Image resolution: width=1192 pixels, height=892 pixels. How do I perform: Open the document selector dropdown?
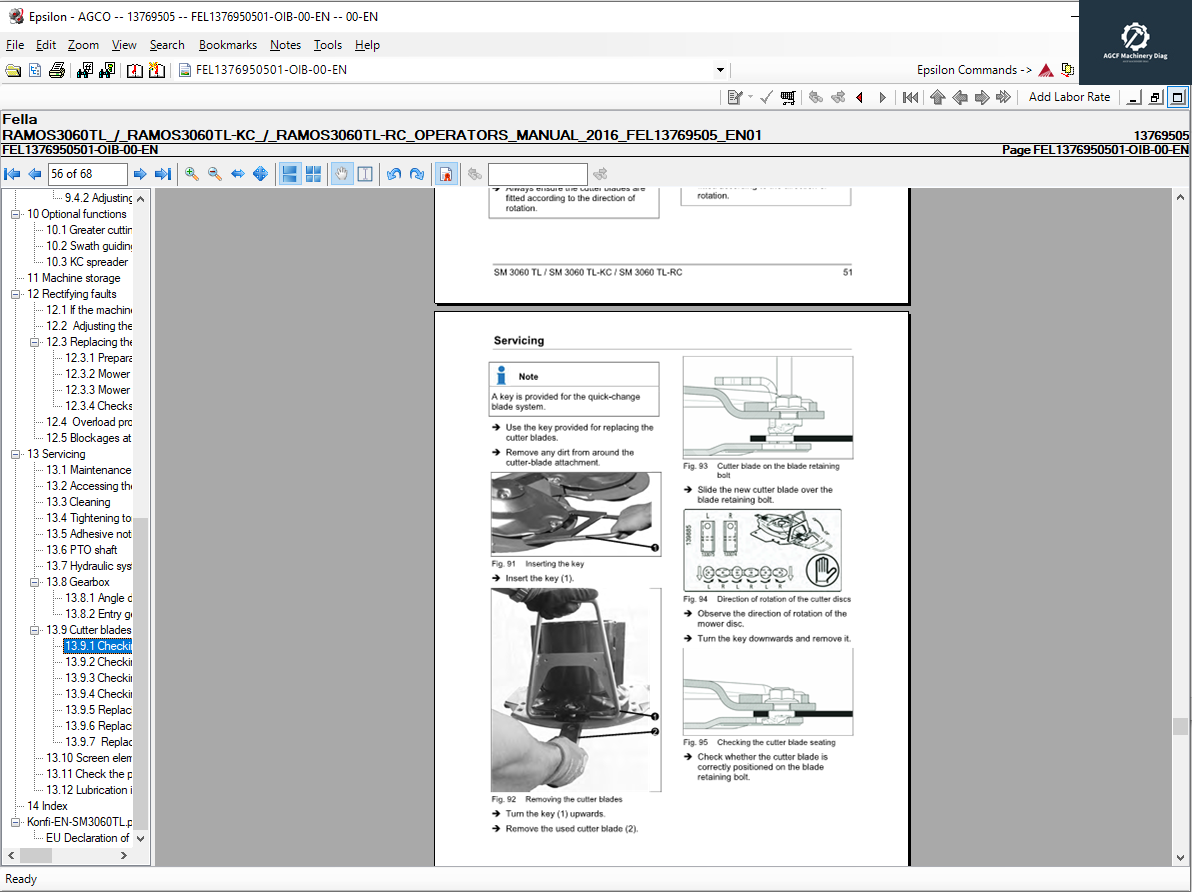720,70
